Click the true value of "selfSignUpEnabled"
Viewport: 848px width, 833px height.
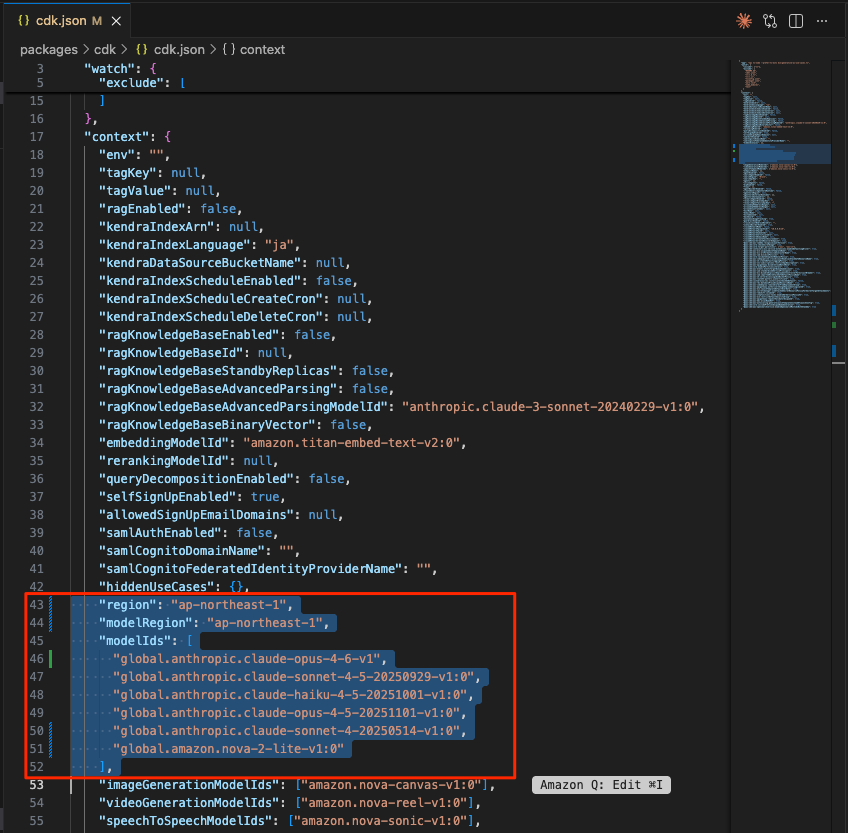click(265, 496)
